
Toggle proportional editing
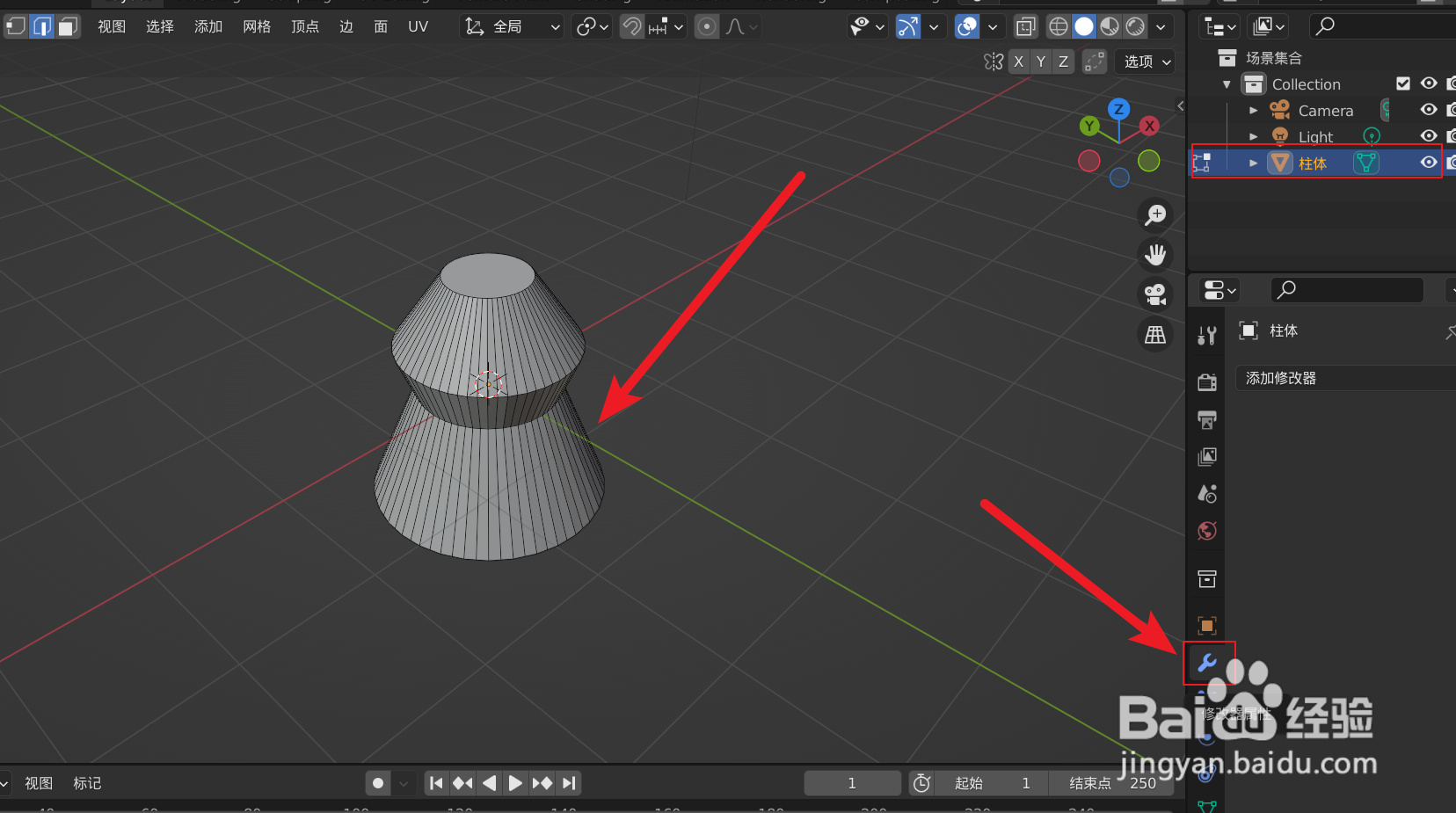click(707, 26)
